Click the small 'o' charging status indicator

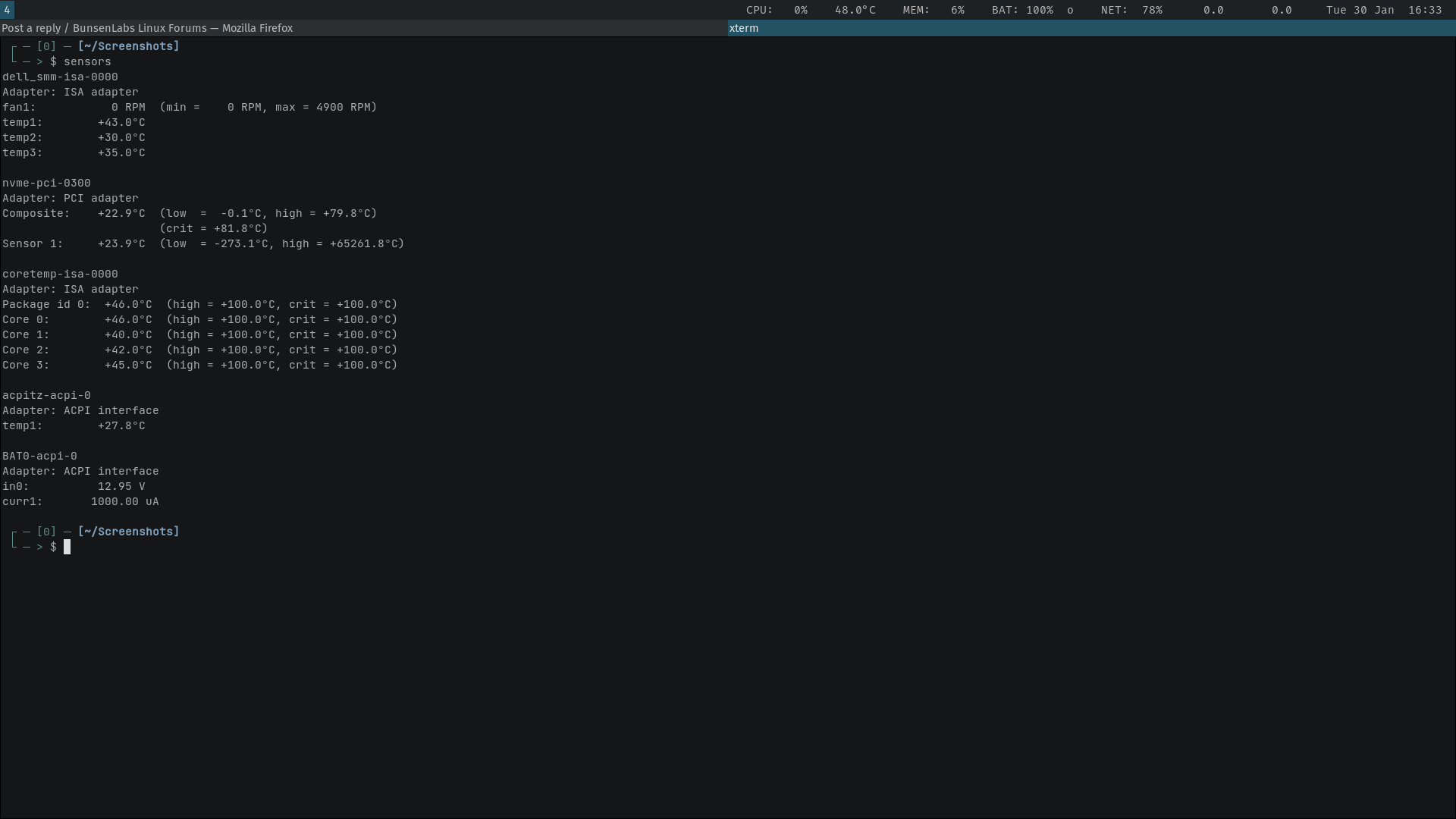[1070, 10]
